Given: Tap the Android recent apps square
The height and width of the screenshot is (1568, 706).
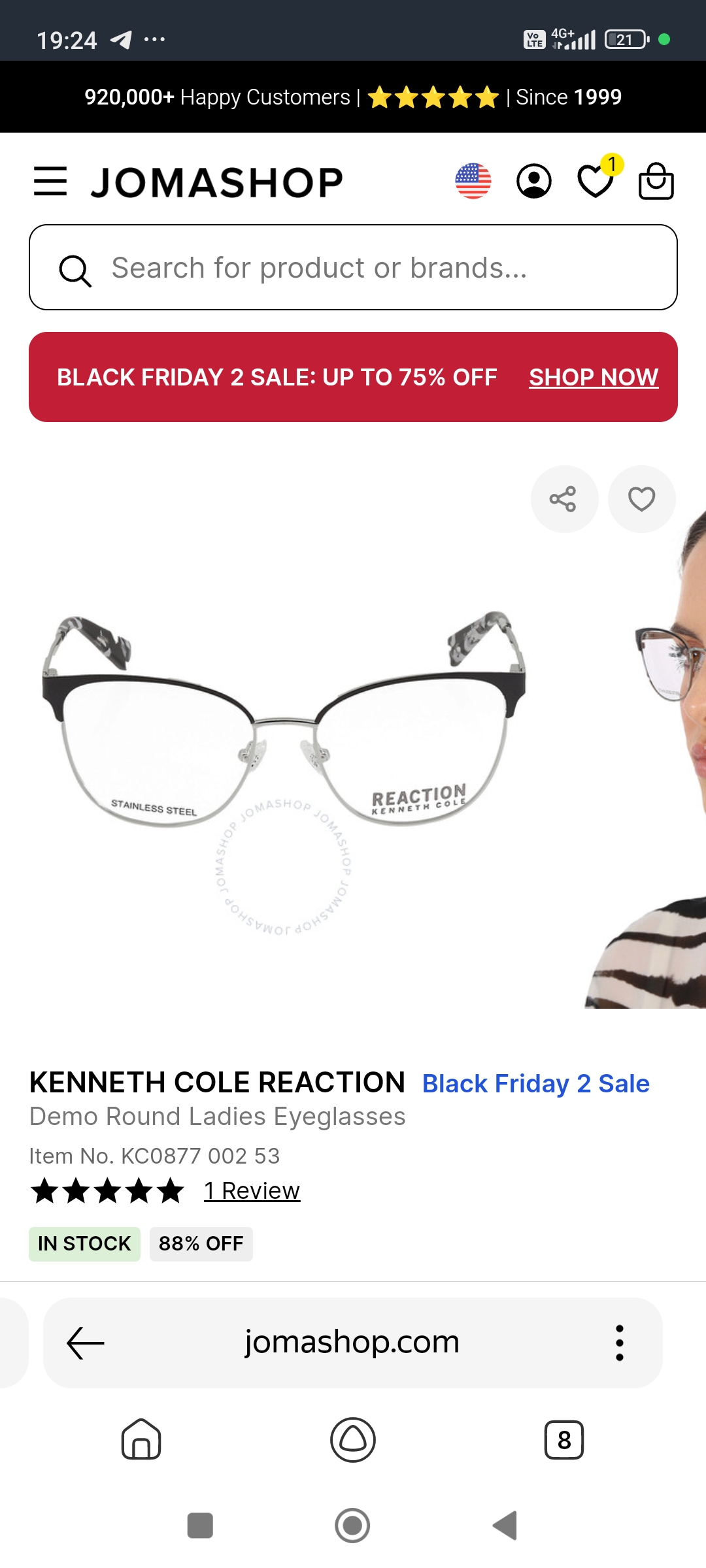Looking at the screenshot, I should click(200, 1526).
